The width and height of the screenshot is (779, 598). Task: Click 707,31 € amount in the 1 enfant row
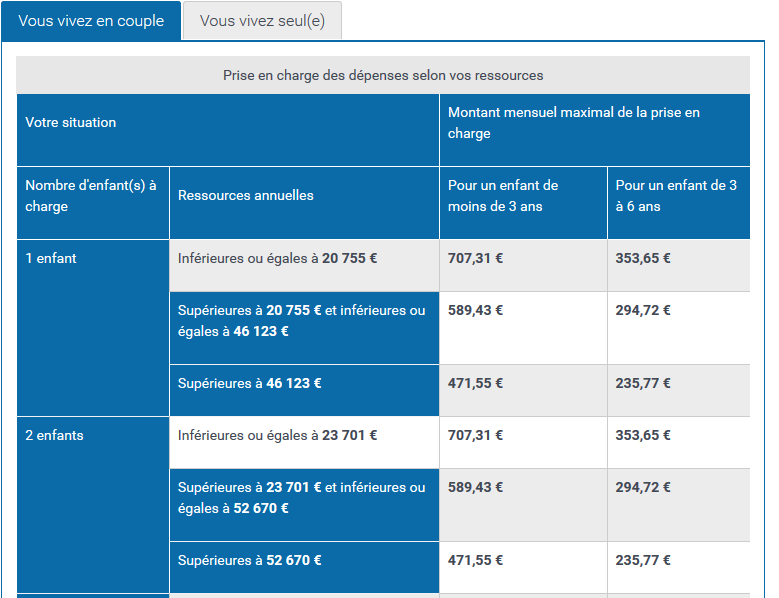476,258
